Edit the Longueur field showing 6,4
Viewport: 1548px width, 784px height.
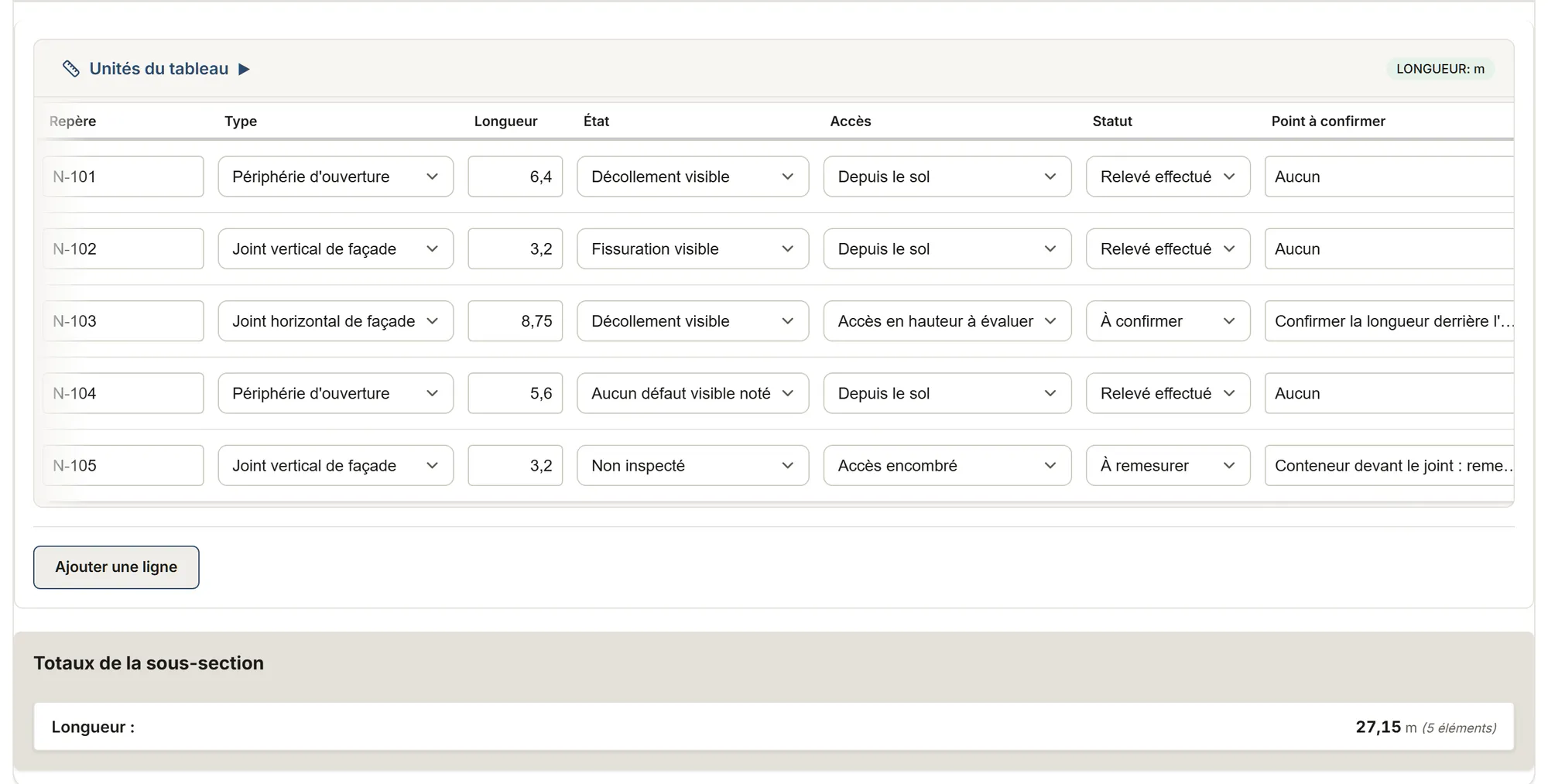515,176
